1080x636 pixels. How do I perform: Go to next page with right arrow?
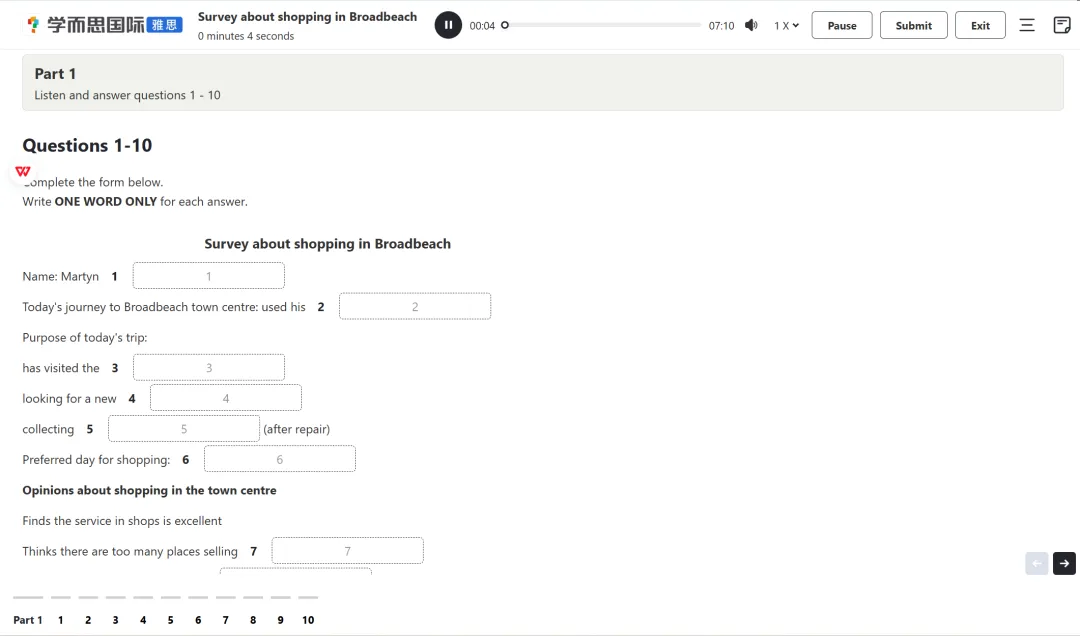pyautogui.click(x=1064, y=564)
